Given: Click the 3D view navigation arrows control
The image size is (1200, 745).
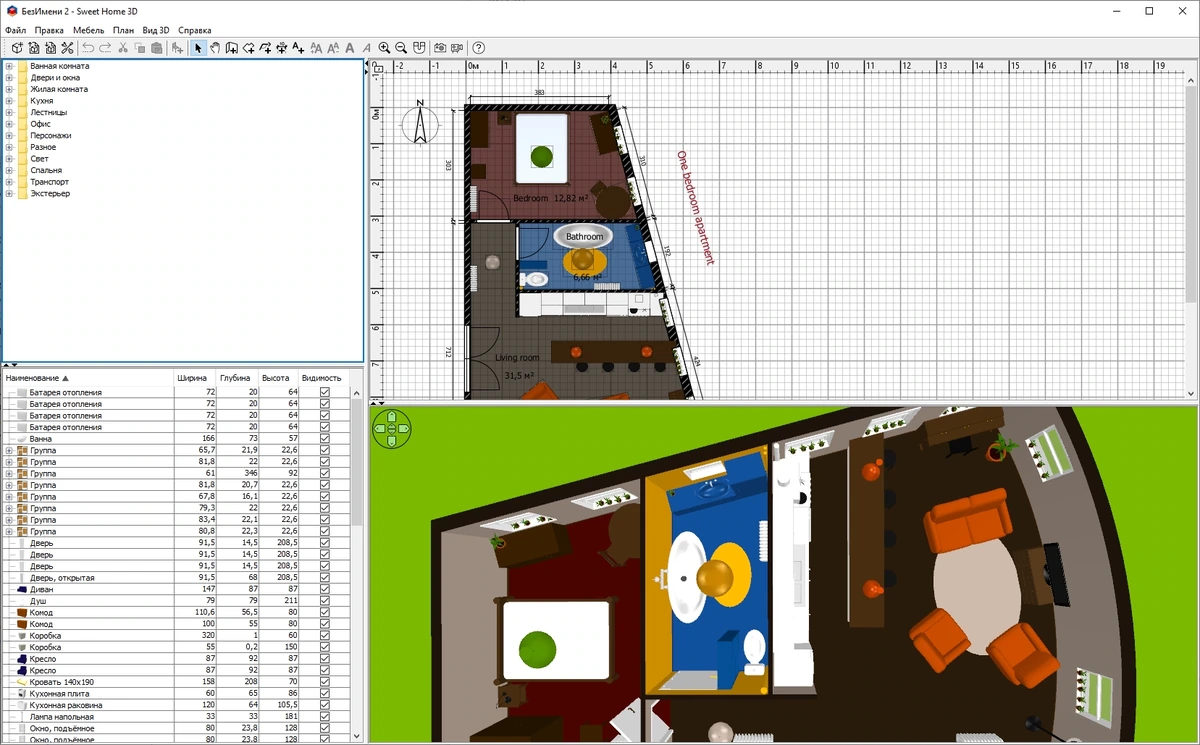Looking at the screenshot, I should [x=391, y=429].
